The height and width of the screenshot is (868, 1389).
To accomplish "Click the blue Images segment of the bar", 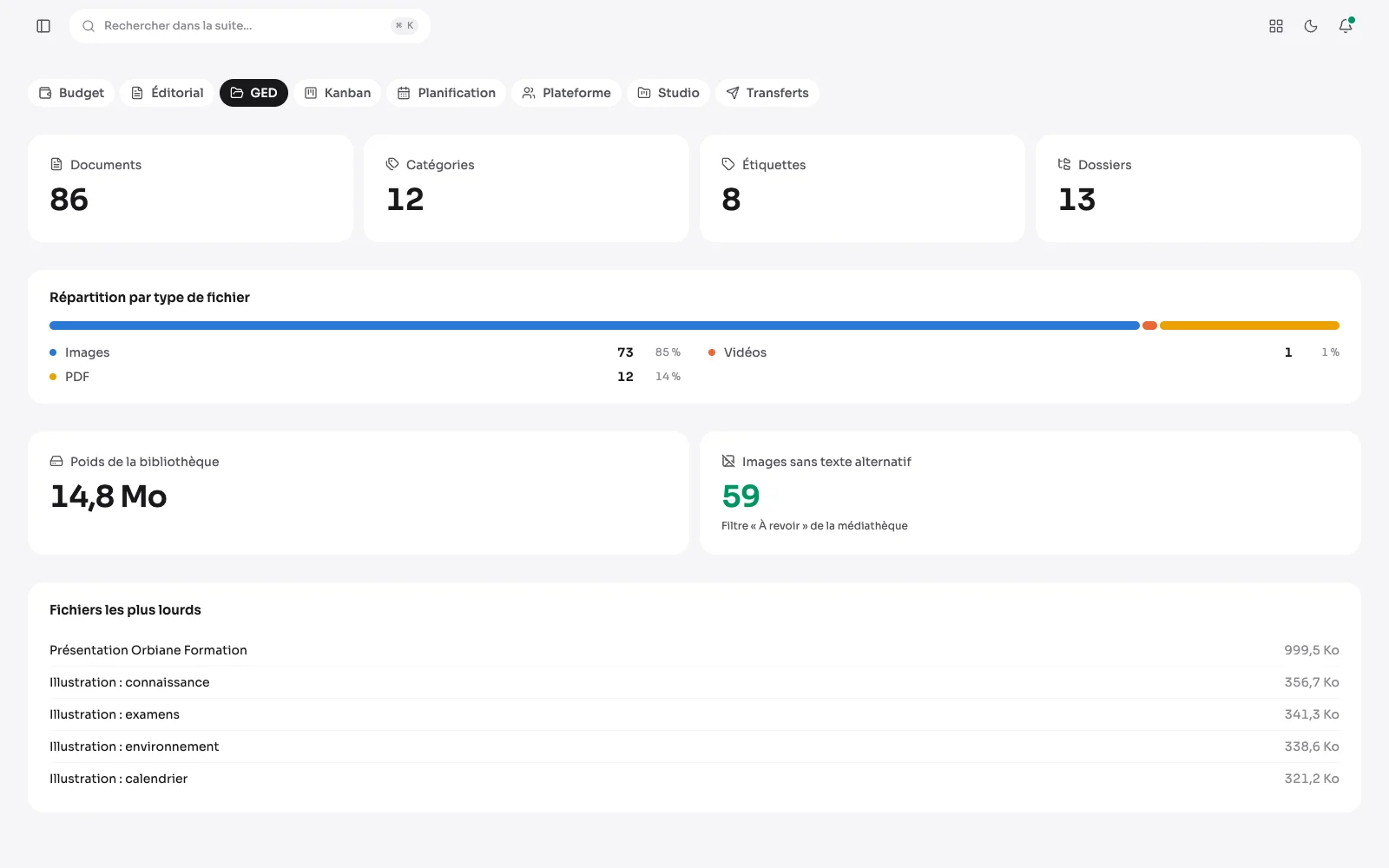I will pyautogui.click(x=595, y=325).
